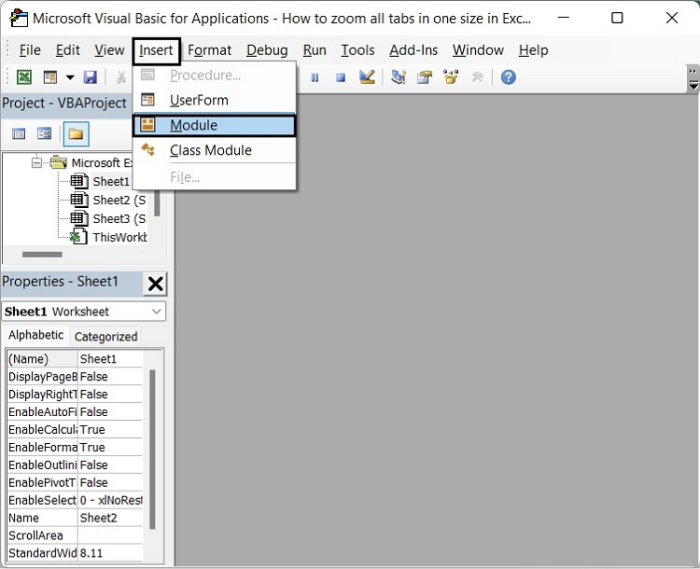Open the Run menu
This screenshot has height=569, width=700.
coord(314,50)
